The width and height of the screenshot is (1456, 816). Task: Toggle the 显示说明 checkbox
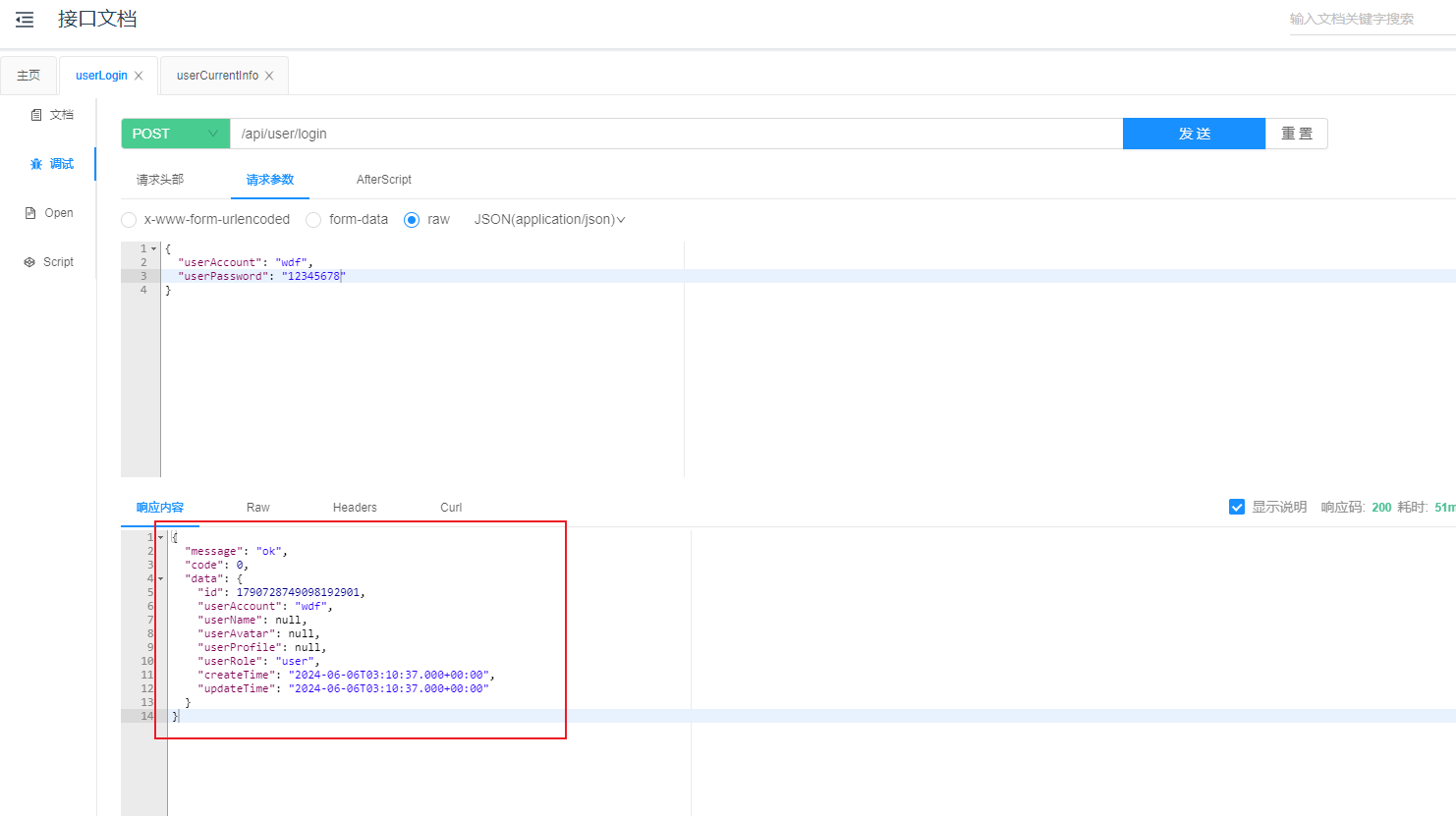click(x=1237, y=507)
